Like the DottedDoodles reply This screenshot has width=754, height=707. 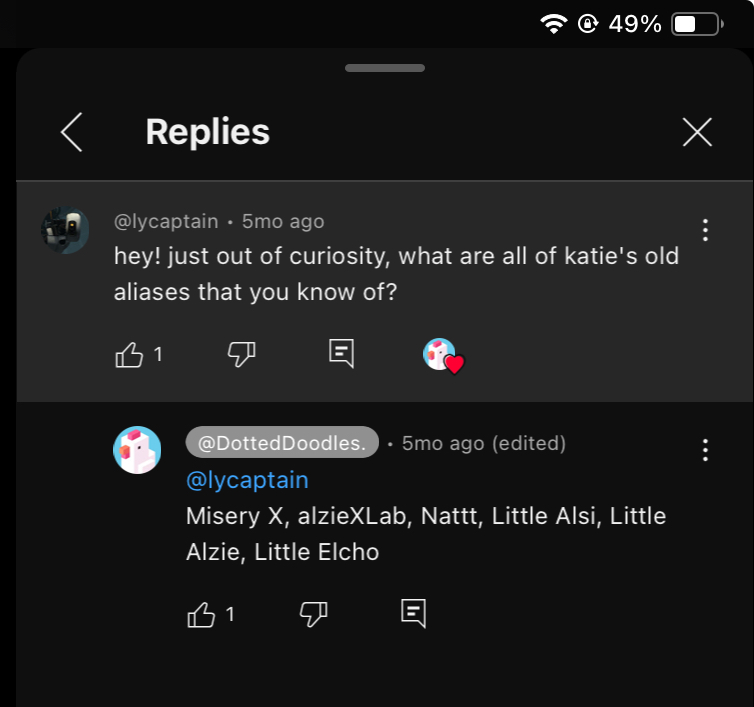pyautogui.click(x=201, y=615)
